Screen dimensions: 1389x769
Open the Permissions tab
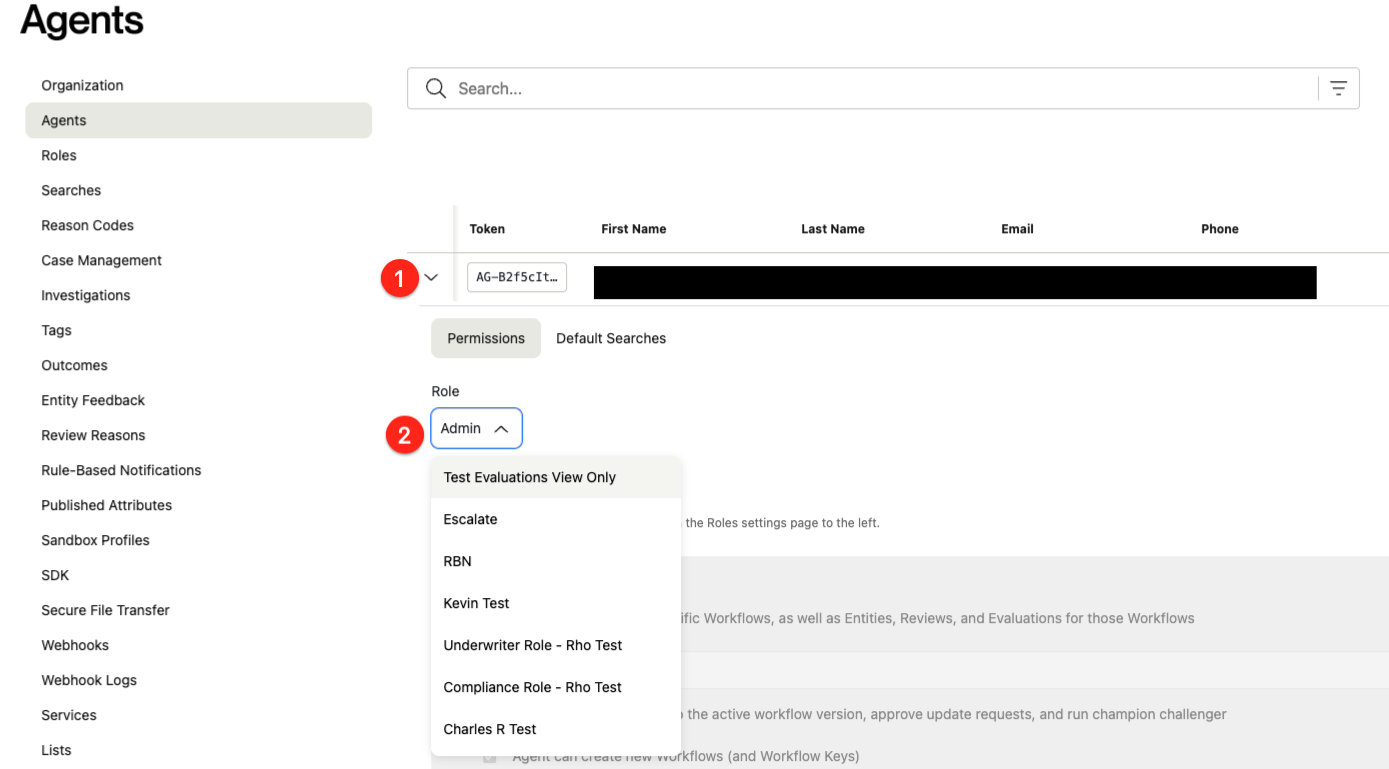pos(485,338)
